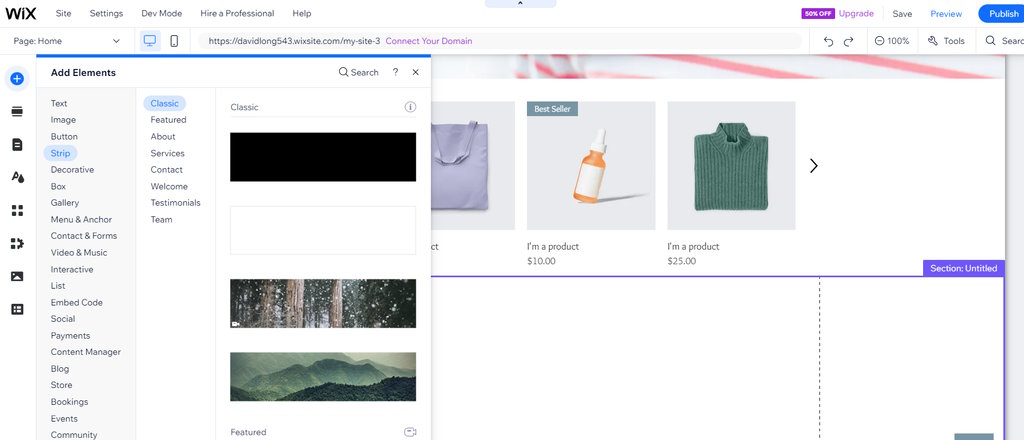
Task: Open the Page: Home dropdown
Action: [x=66, y=41]
